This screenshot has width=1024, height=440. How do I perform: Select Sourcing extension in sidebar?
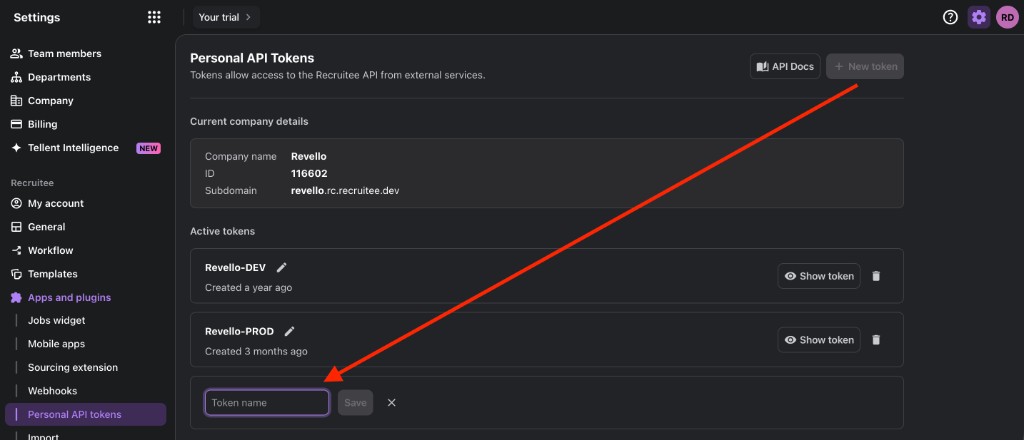click(72, 368)
